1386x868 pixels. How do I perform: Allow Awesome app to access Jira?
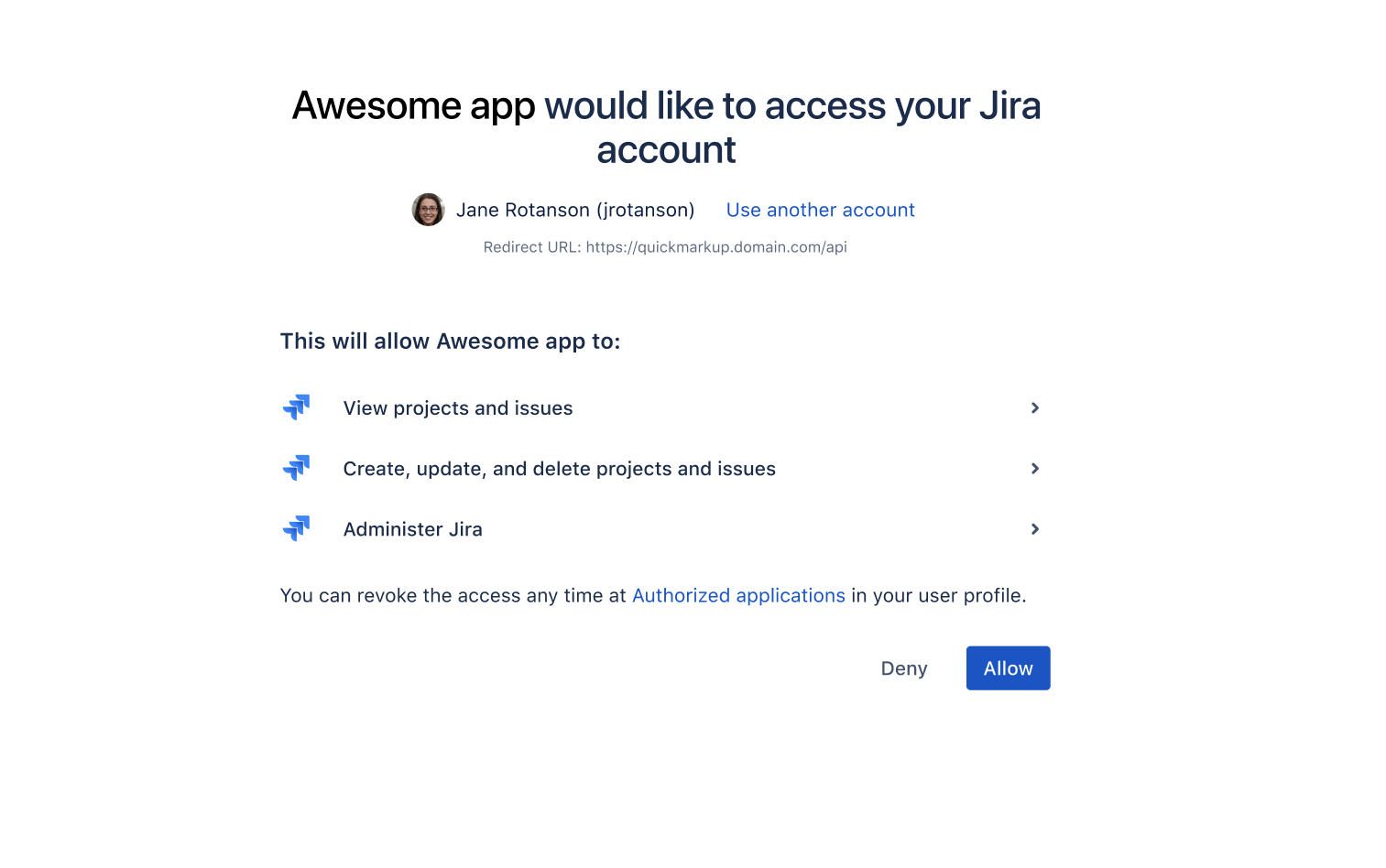pos(1008,668)
